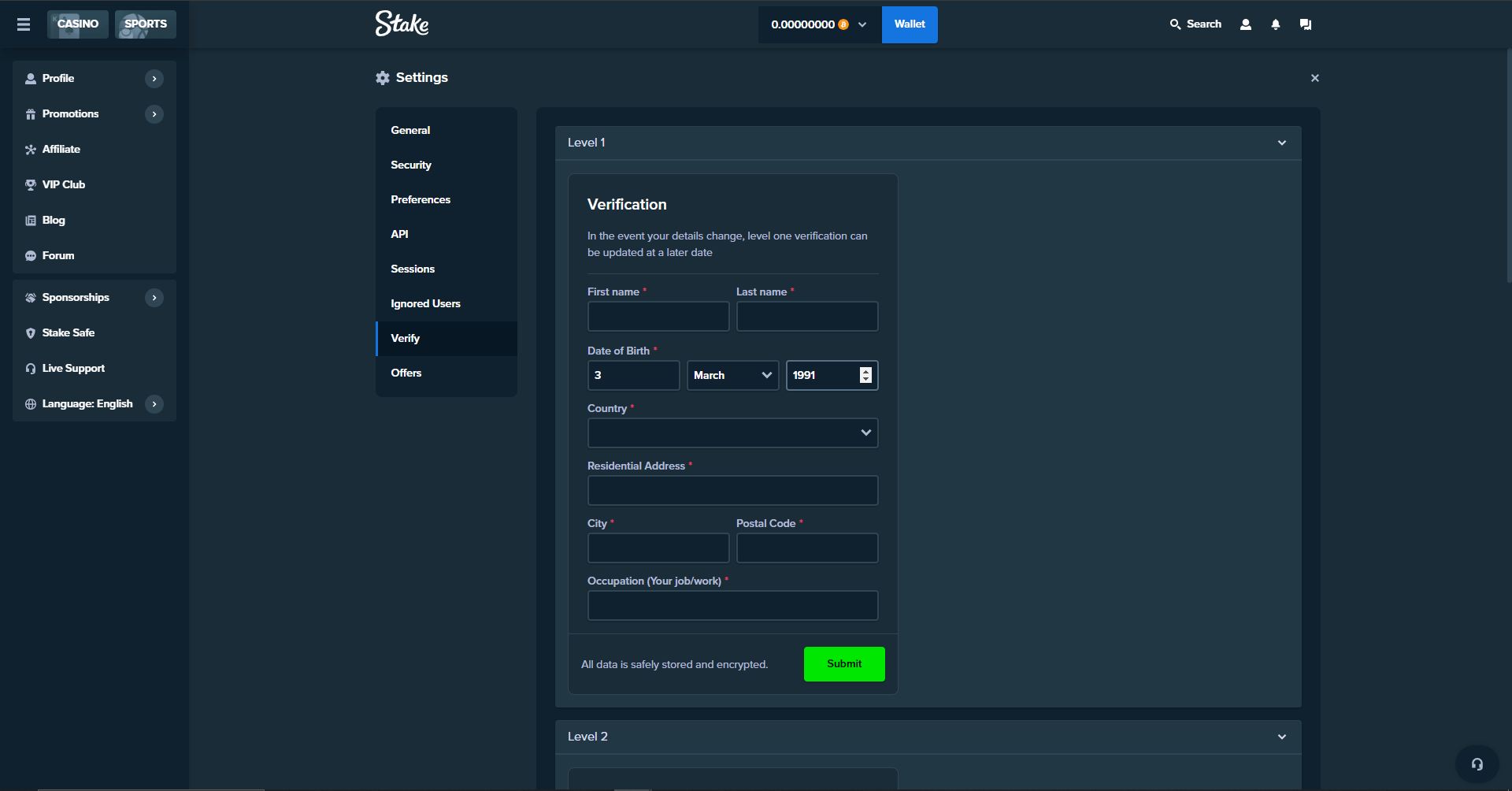1512x791 pixels.
Task: Open the chat bubbles icon
Action: (1305, 24)
